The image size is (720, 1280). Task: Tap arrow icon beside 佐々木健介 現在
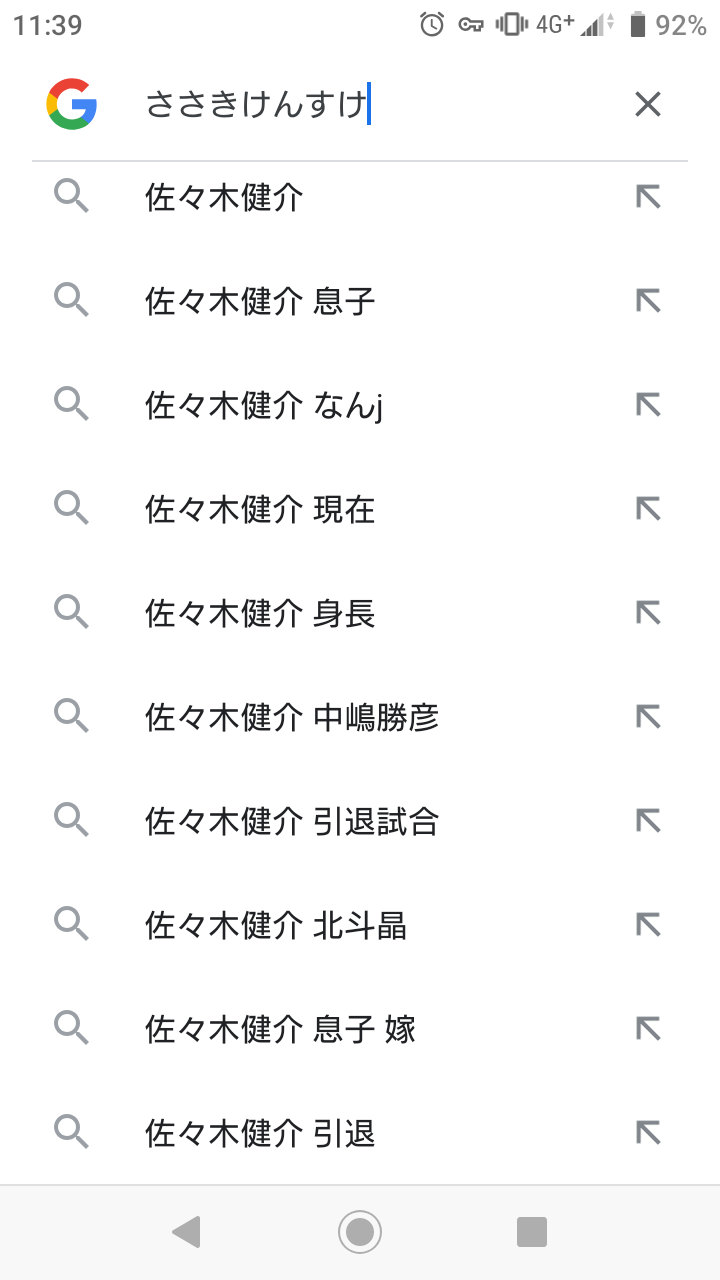coord(648,508)
